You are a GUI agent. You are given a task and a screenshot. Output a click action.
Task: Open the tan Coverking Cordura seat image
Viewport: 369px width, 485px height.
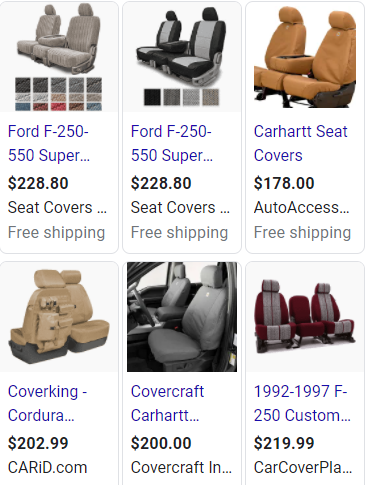pyautogui.click(x=59, y=317)
